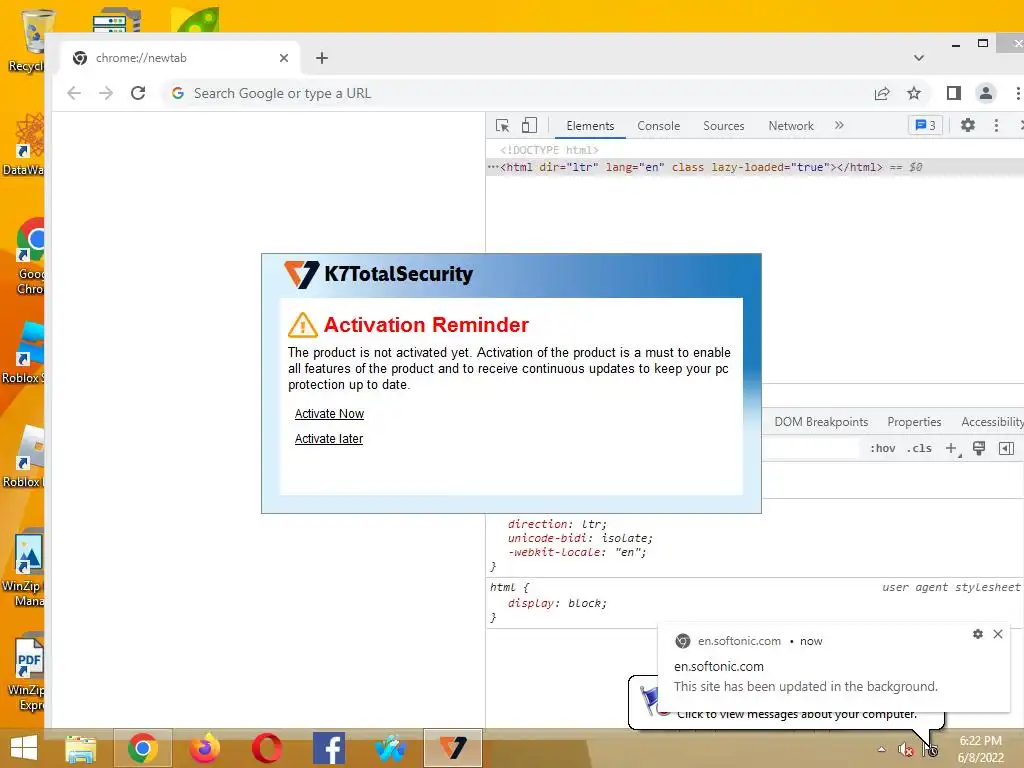Open the Network tab
Screen dimensions: 1024x768
pos(791,126)
